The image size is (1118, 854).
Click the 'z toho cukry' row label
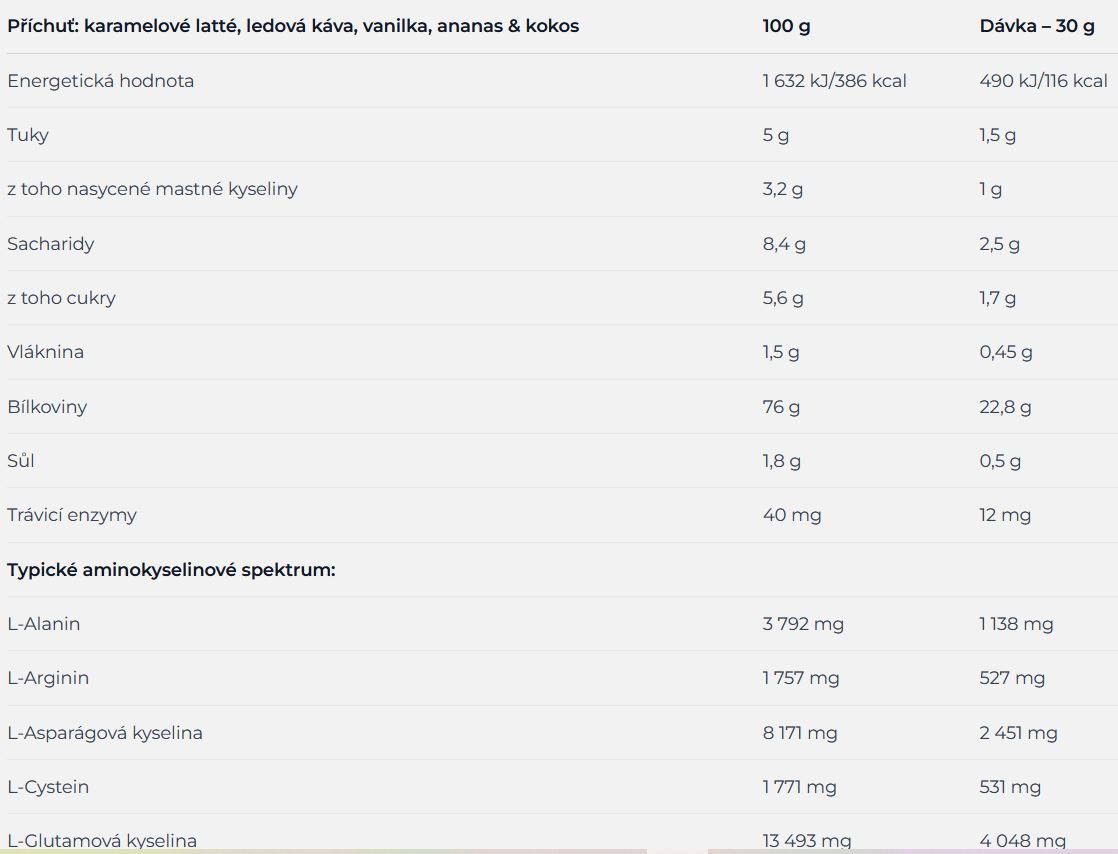pos(61,298)
